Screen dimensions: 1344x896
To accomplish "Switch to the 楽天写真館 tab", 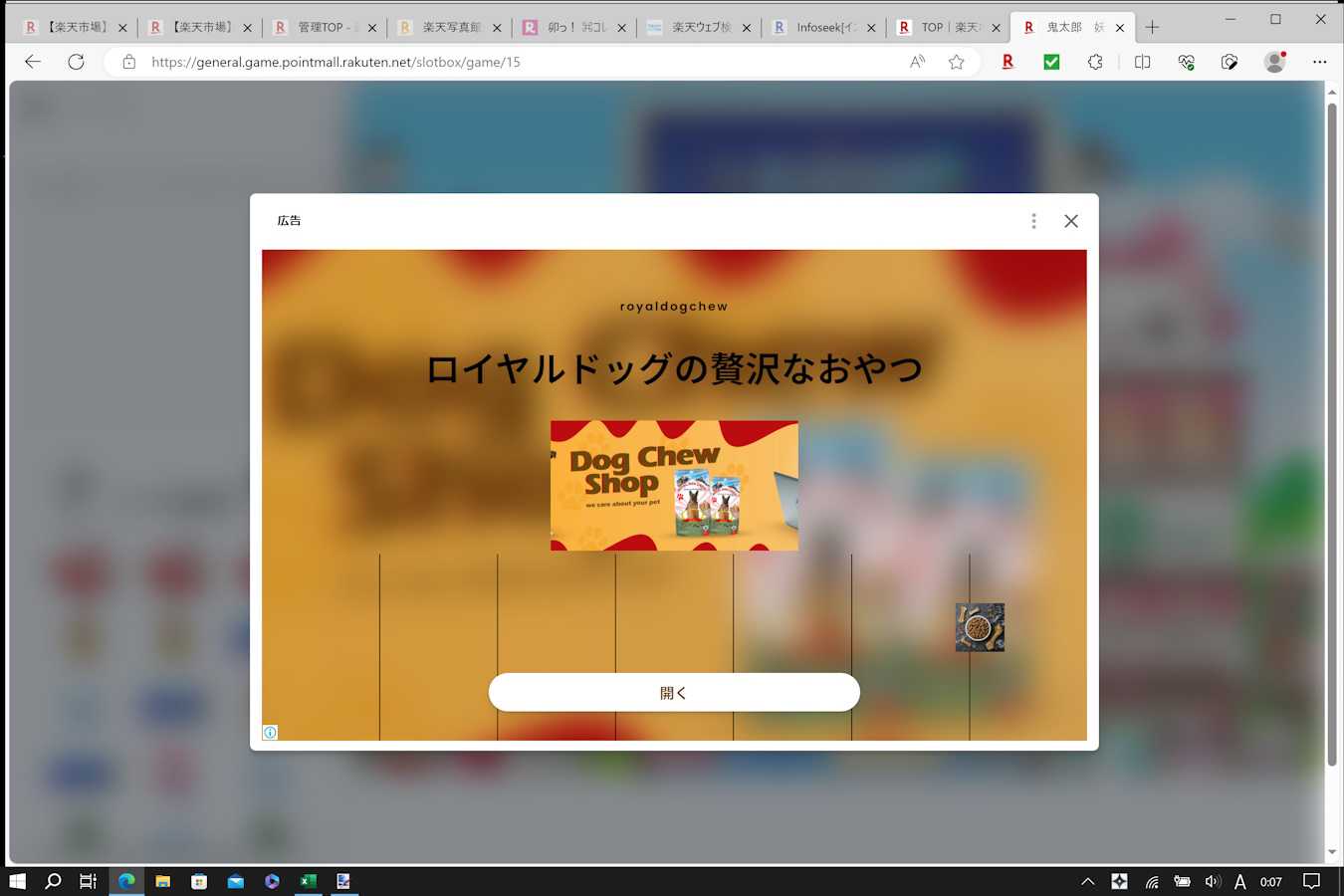I will point(449,28).
